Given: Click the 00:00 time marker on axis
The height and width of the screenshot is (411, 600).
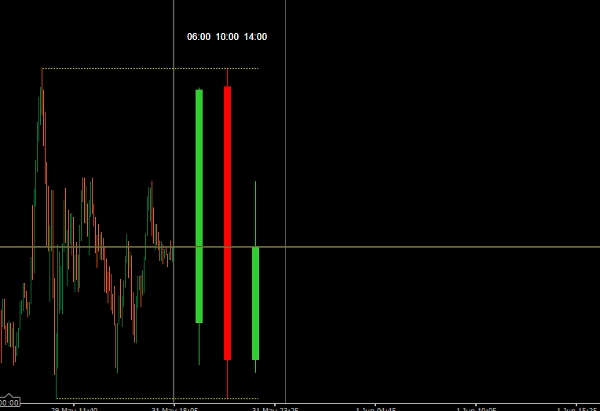Looking at the screenshot, I should tap(9, 403).
